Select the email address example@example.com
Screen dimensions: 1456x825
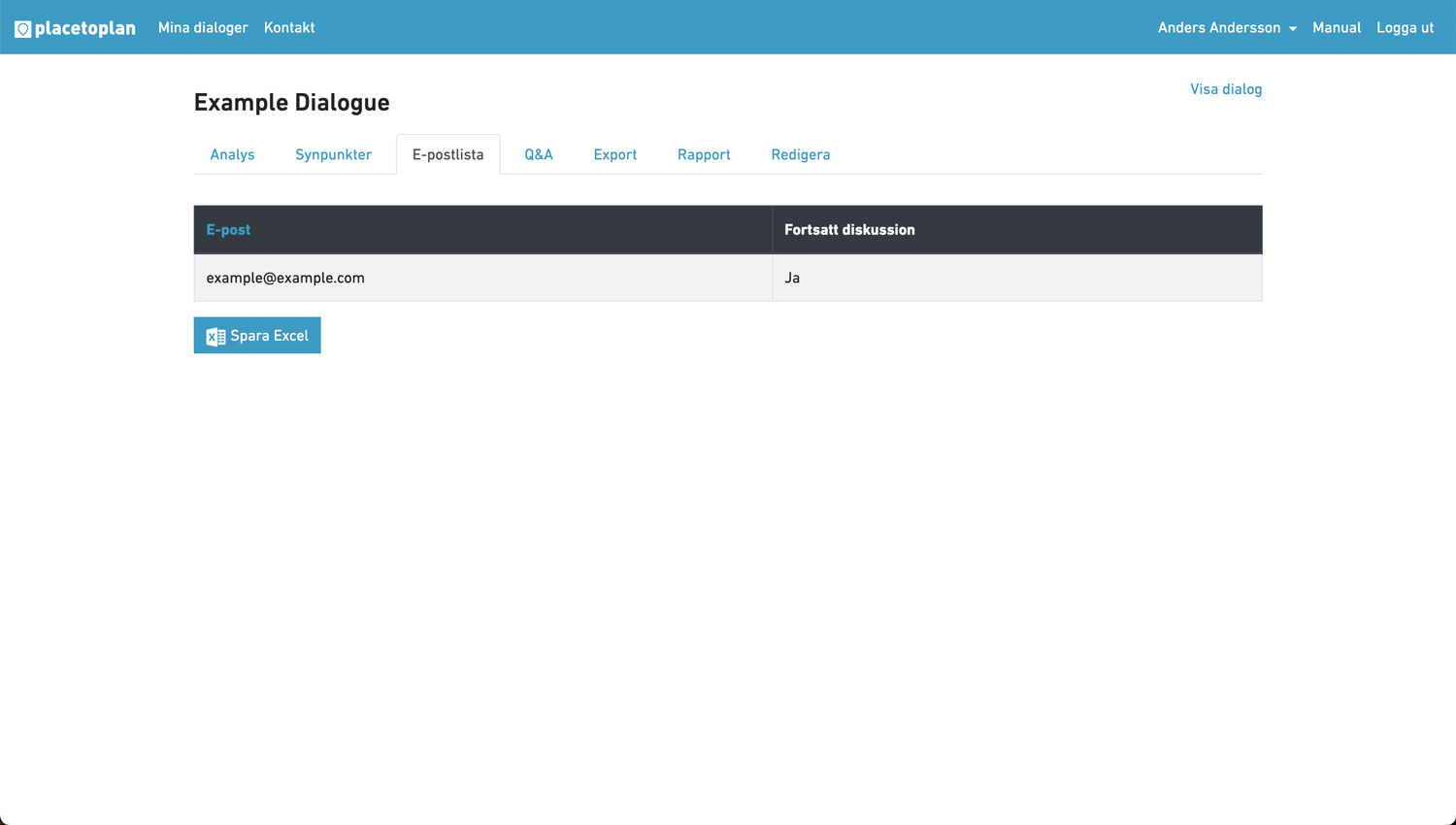(284, 278)
